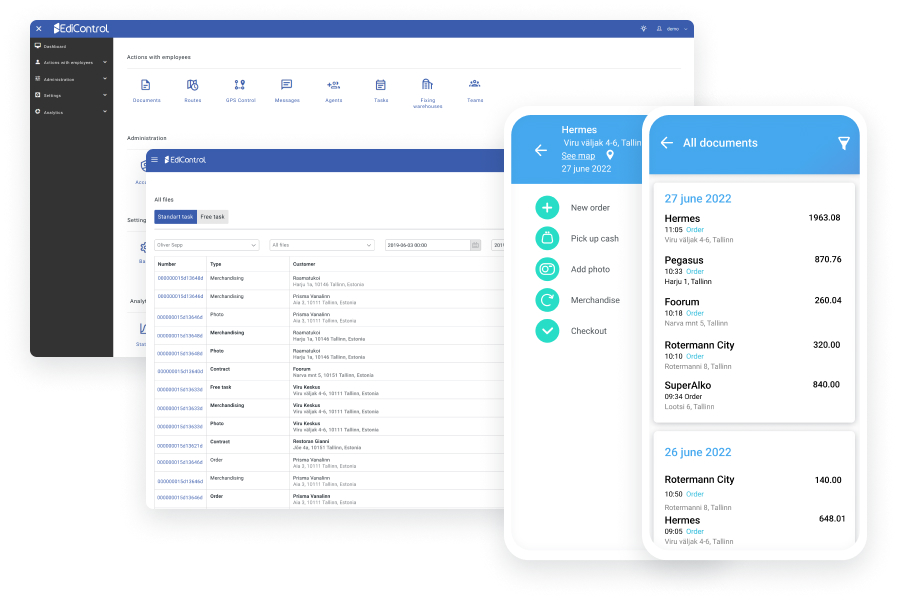
Task: Open the Foorum 260.04 order
Action: [x=753, y=312]
